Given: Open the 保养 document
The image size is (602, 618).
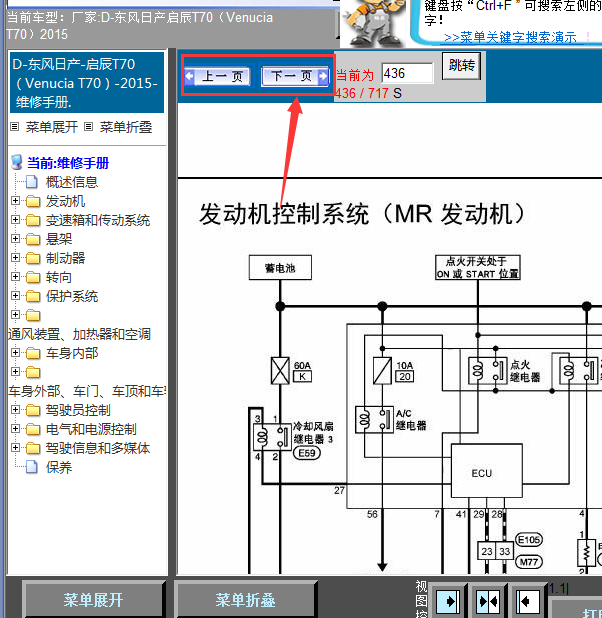Looking at the screenshot, I should 59,467.
